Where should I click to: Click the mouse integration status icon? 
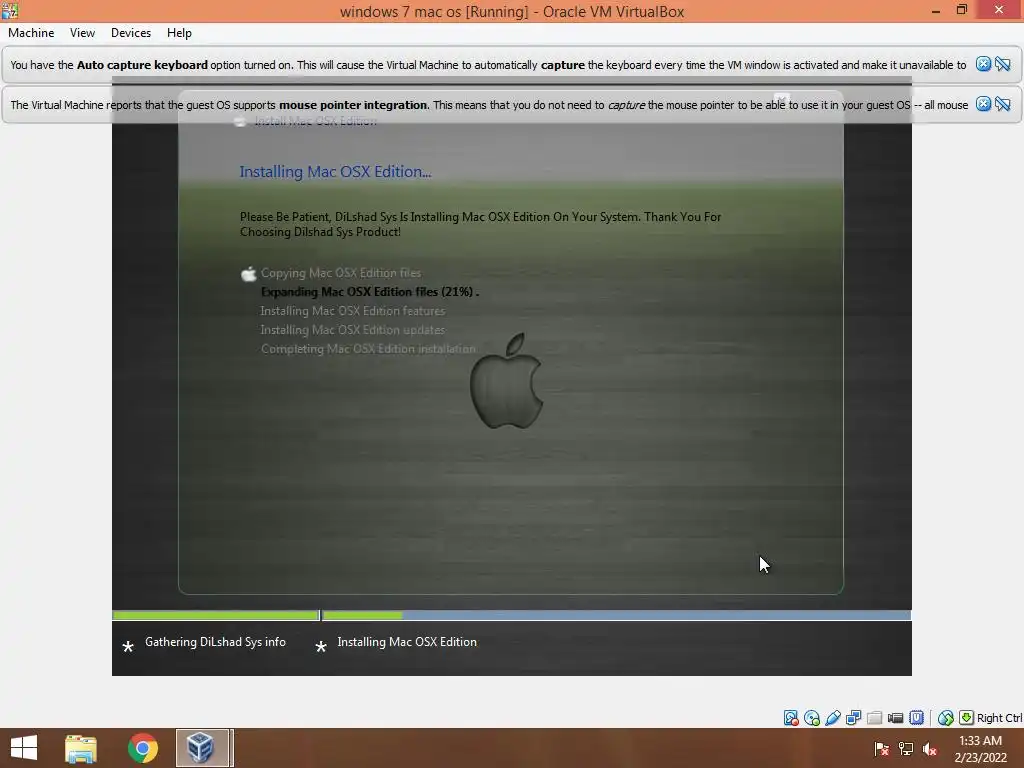tap(945, 718)
